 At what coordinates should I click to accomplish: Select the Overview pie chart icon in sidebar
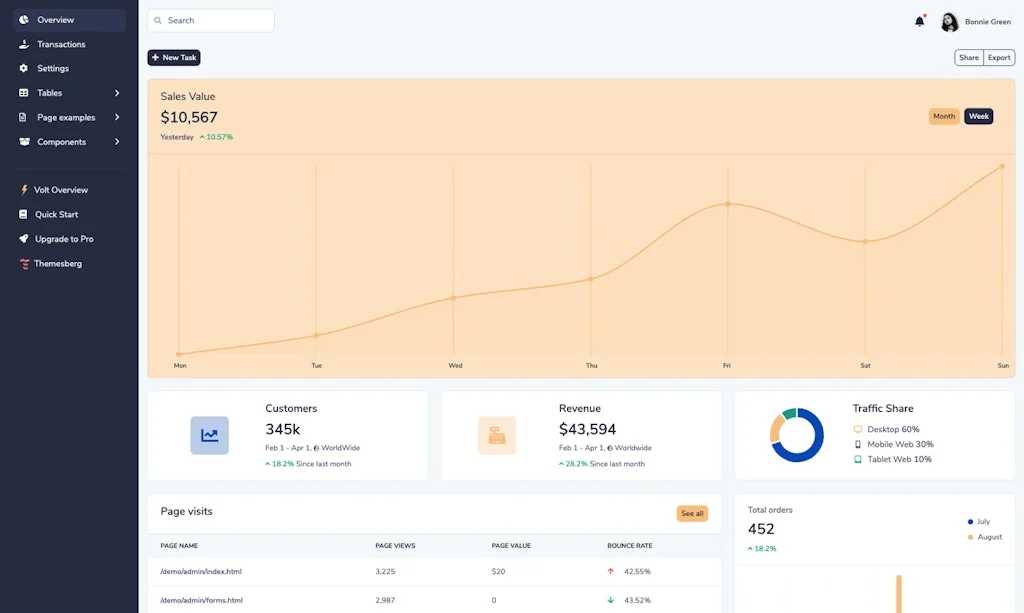pos(24,20)
